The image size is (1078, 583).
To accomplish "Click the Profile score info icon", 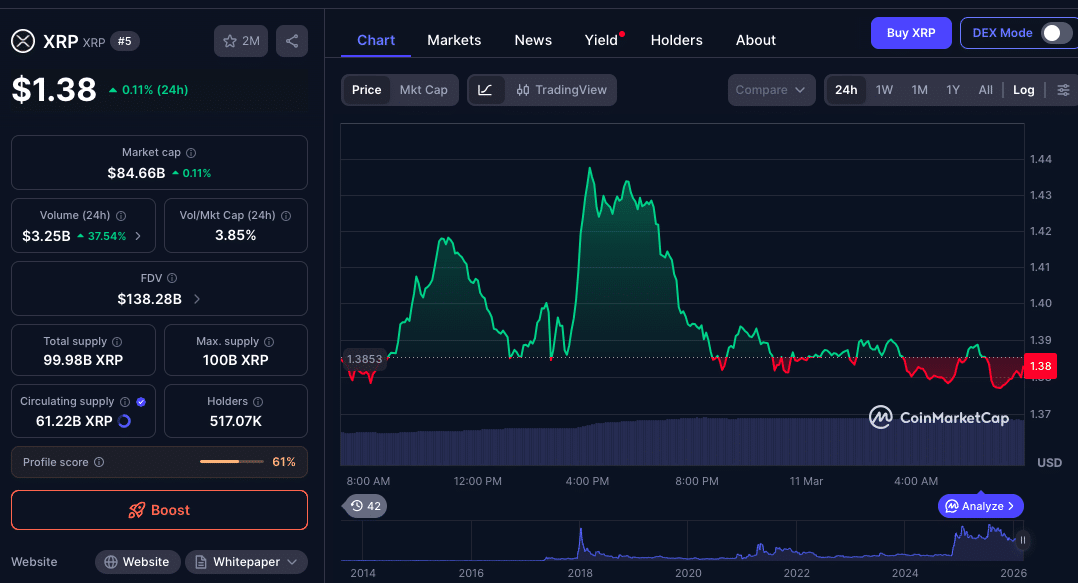I will coord(99,462).
